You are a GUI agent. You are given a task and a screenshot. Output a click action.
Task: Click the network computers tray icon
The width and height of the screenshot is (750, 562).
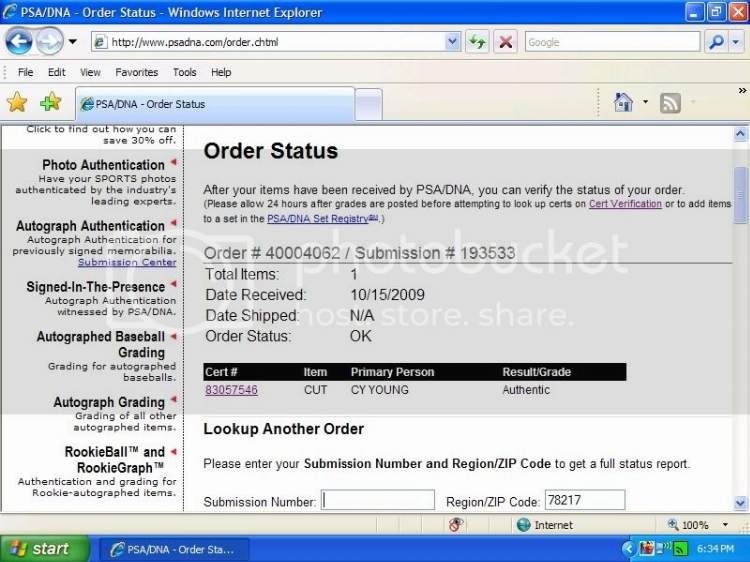click(663, 548)
